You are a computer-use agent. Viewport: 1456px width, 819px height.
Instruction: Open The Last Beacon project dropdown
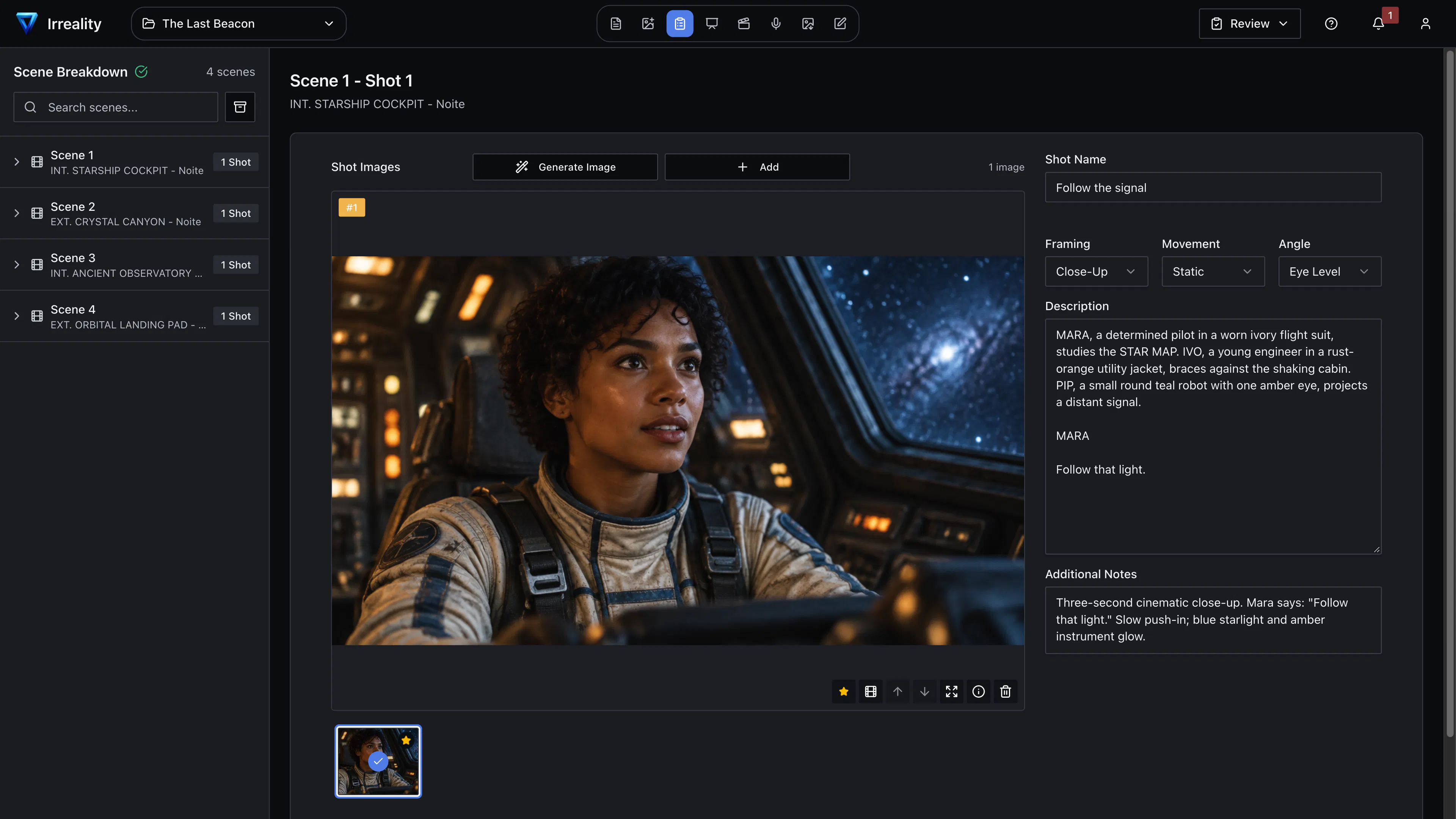point(238,24)
